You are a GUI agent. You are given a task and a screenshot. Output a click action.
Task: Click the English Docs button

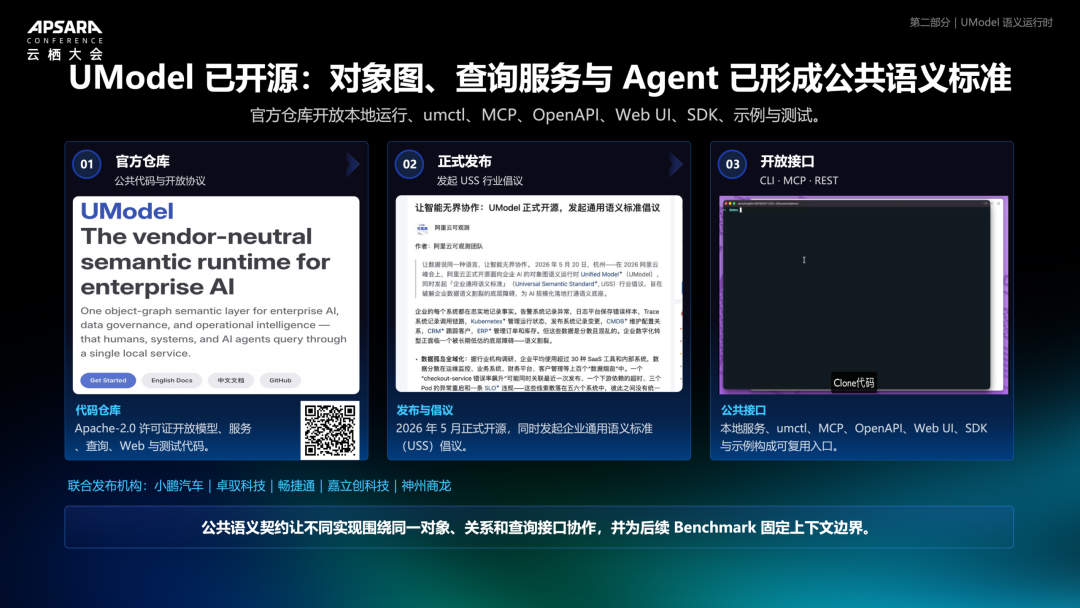point(172,380)
